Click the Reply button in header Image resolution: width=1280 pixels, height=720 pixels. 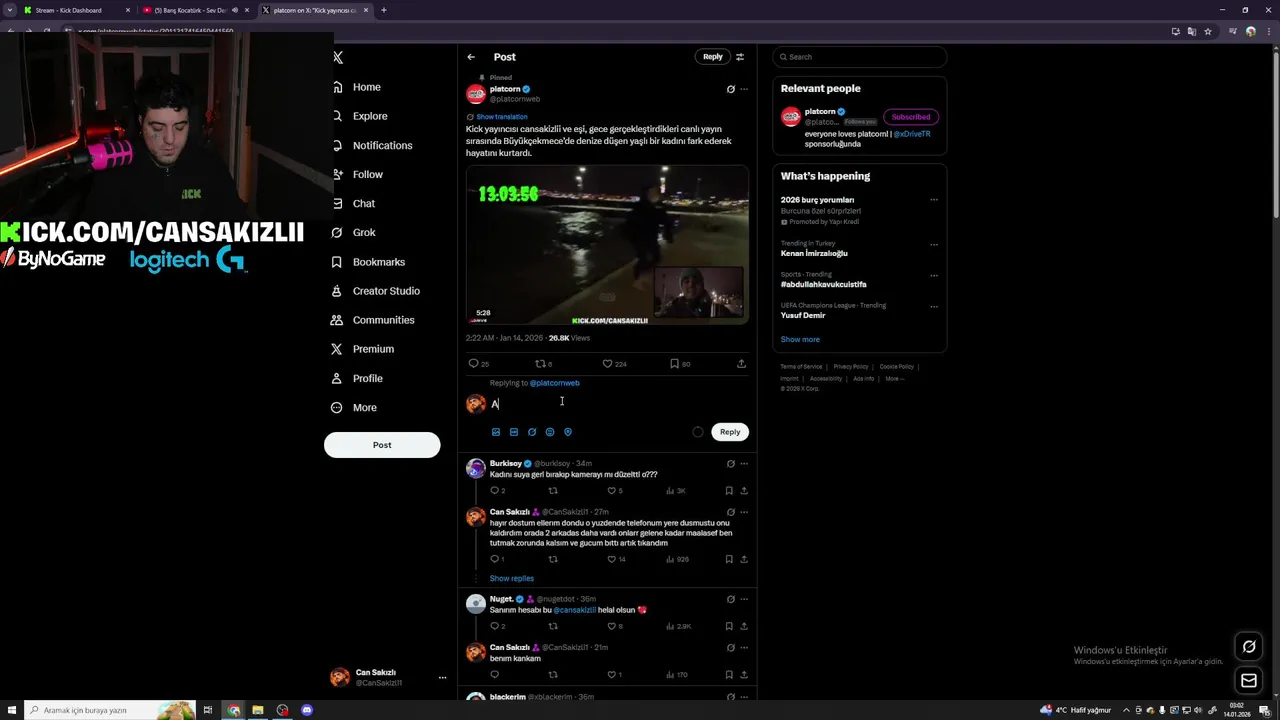[x=712, y=57]
